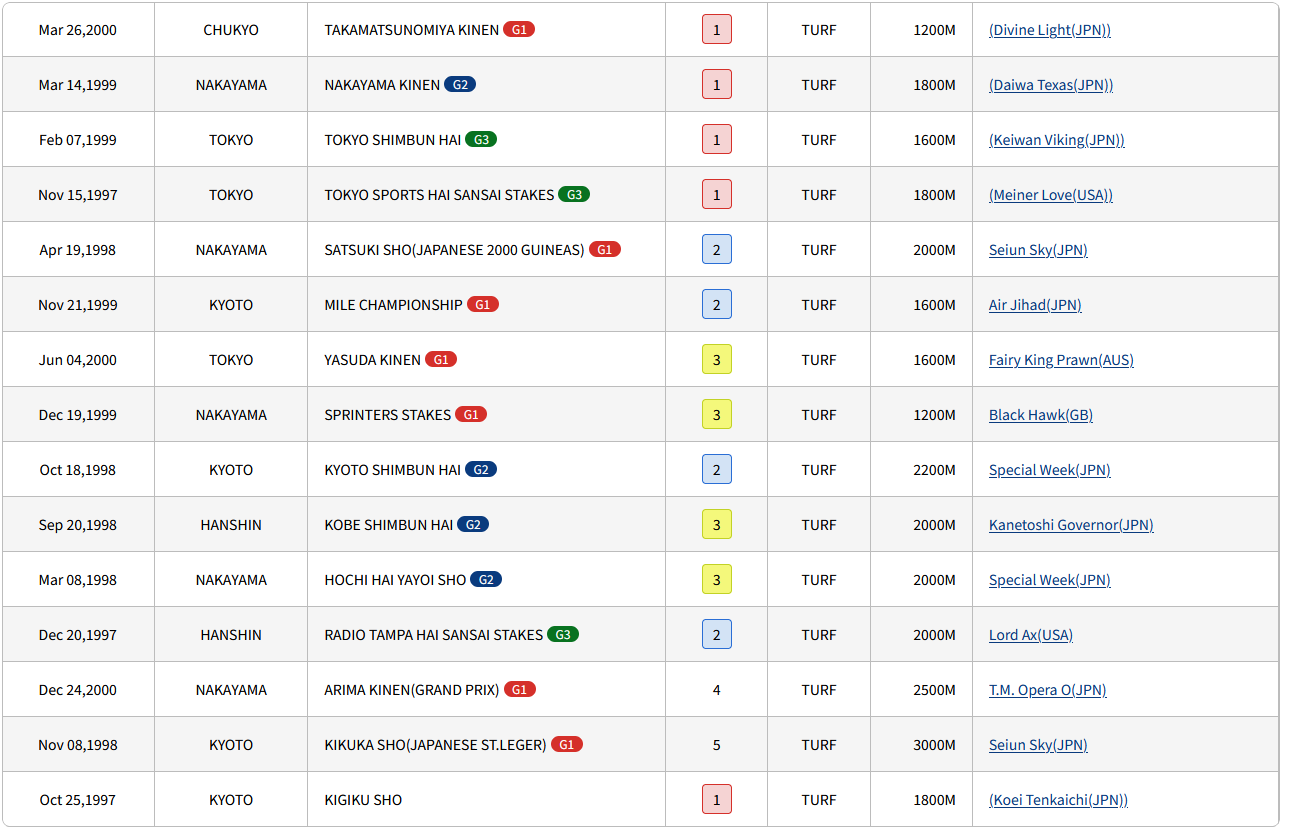The image size is (1289, 828).
Task: Click the 1st-place badge in the Nakayama Kinen row
Action: pyautogui.click(x=717, y=85)
